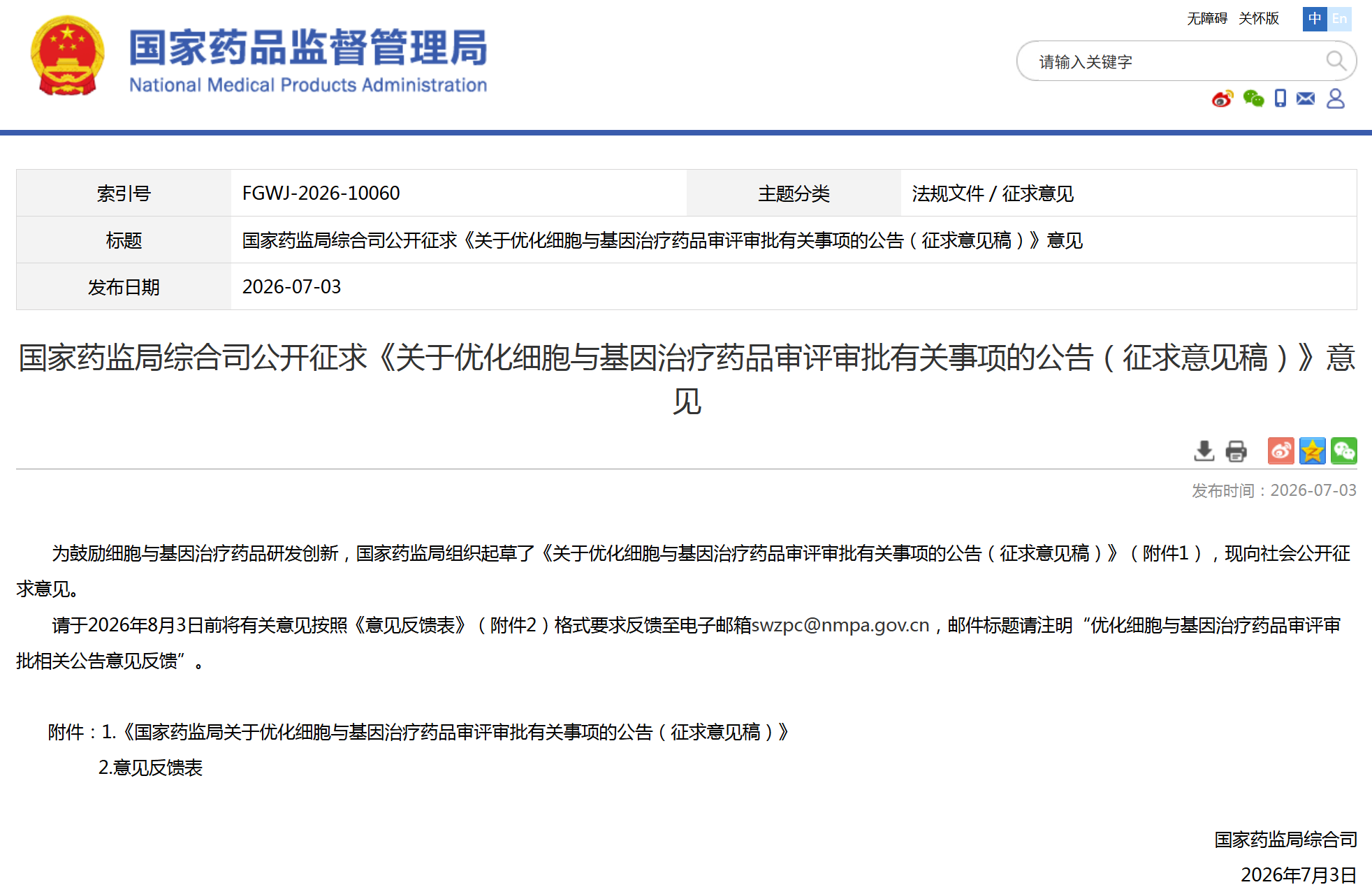Print the article via printer icon
Screen dimensions: 1372x894
(x=1236, y=451)
